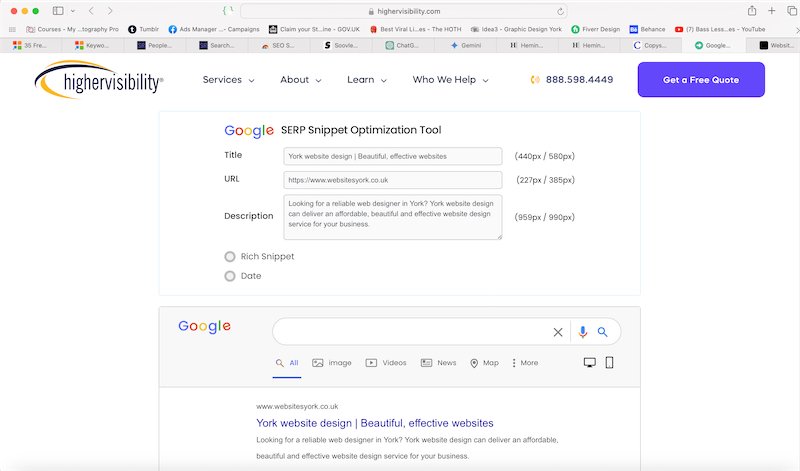
Task: Open a new tab with plus icon
Action: click(772, 10)
